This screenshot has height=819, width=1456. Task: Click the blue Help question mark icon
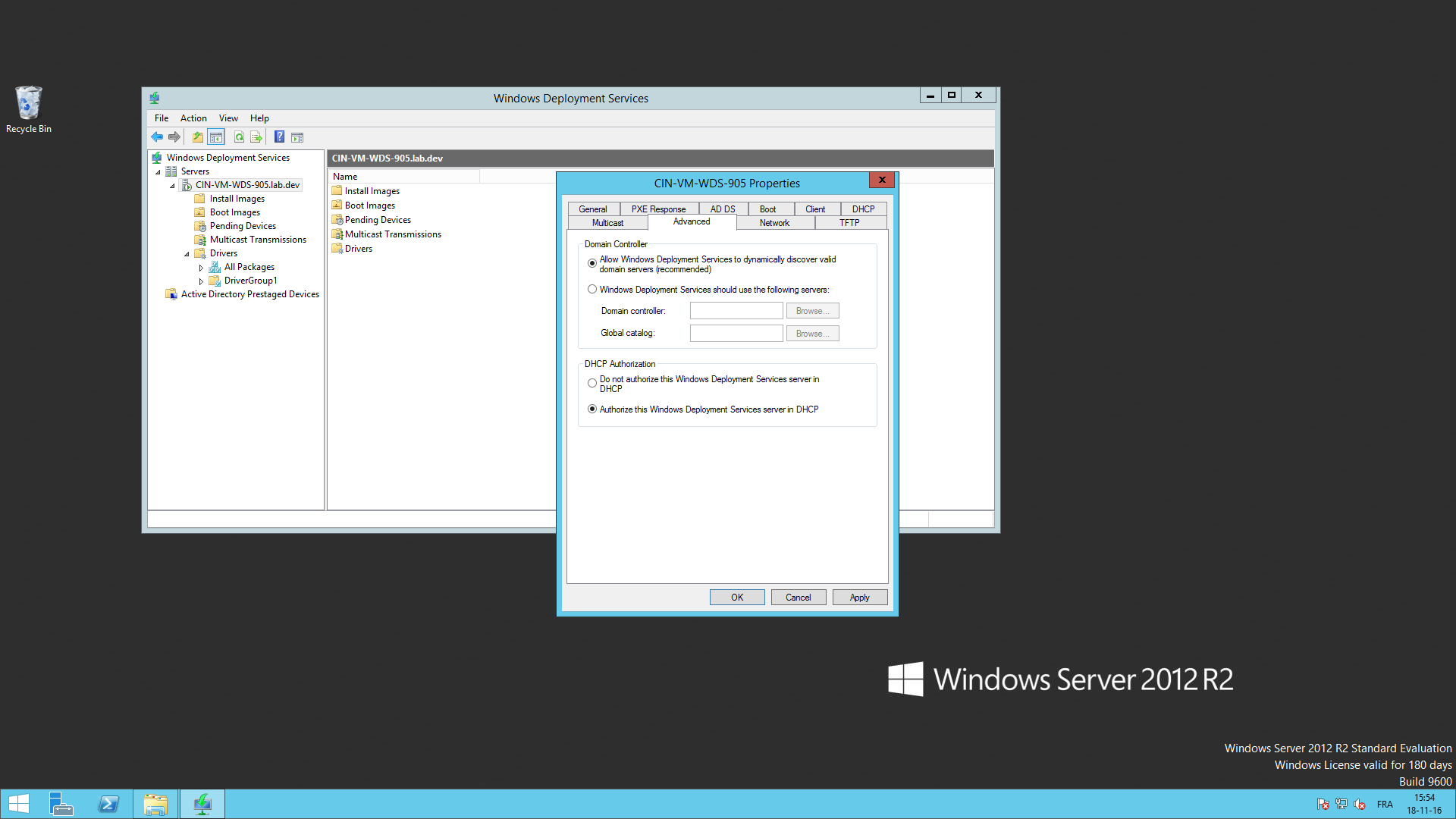click(x=279, y=137)
